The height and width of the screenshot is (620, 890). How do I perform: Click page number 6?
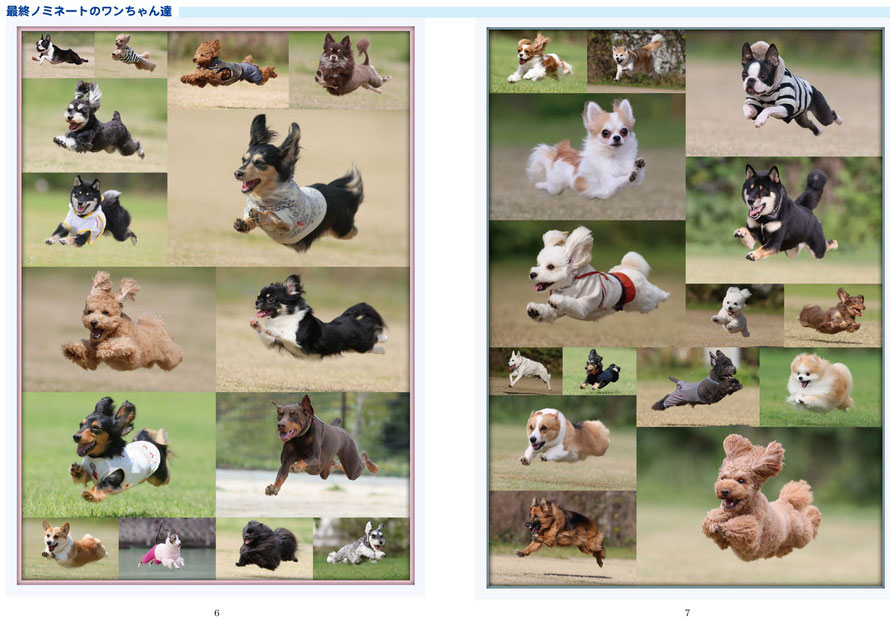(216, 612)
